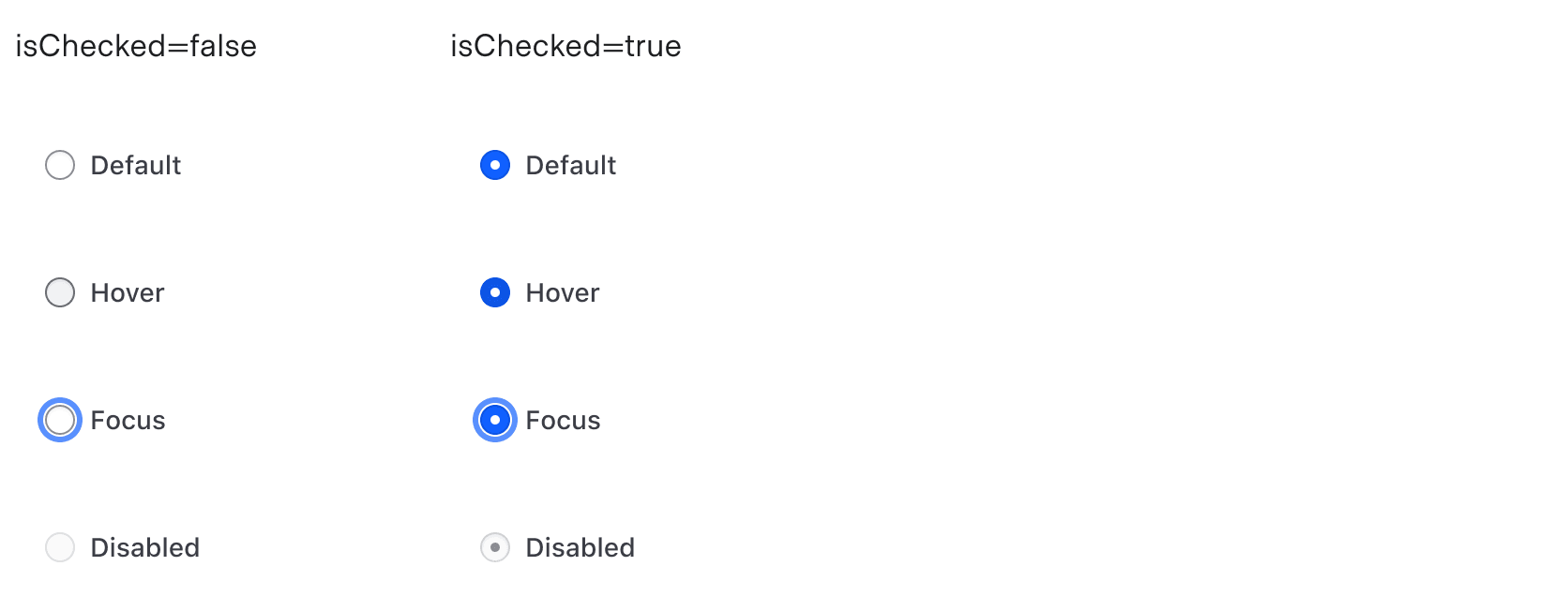Select the unchecked Default radio button

tap(60, 165)
